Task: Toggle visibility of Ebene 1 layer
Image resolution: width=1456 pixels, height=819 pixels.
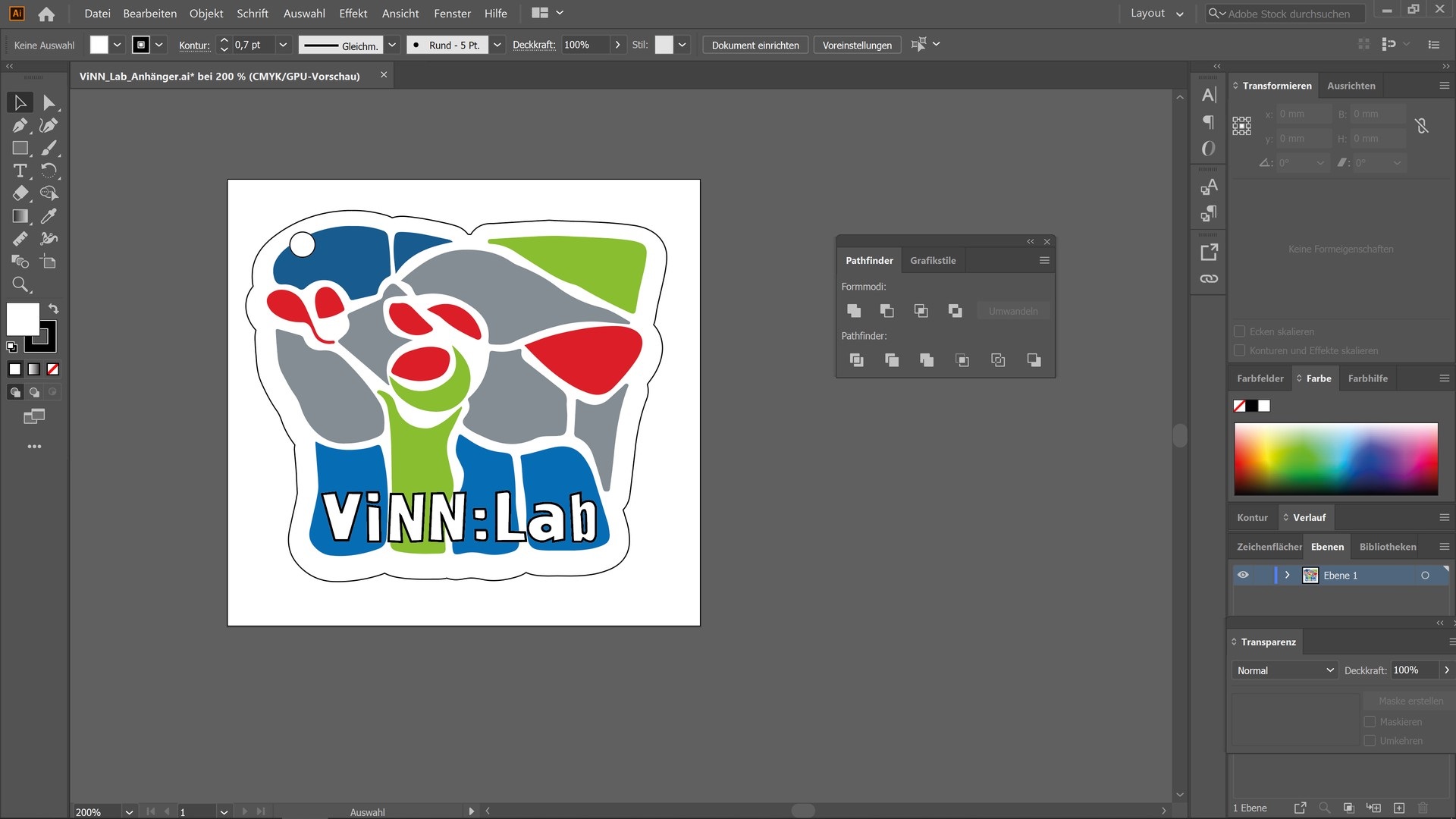Action: point(1243,575)
